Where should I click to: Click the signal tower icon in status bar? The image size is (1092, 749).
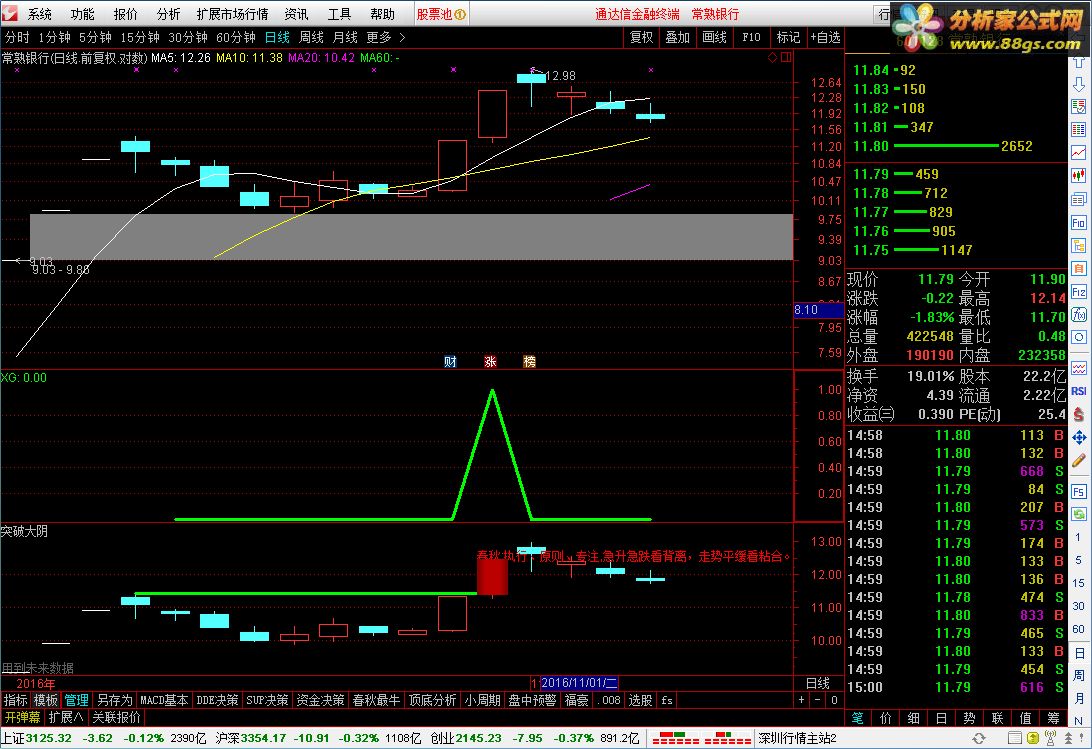pyautogui.click(x=1051, y=738)
